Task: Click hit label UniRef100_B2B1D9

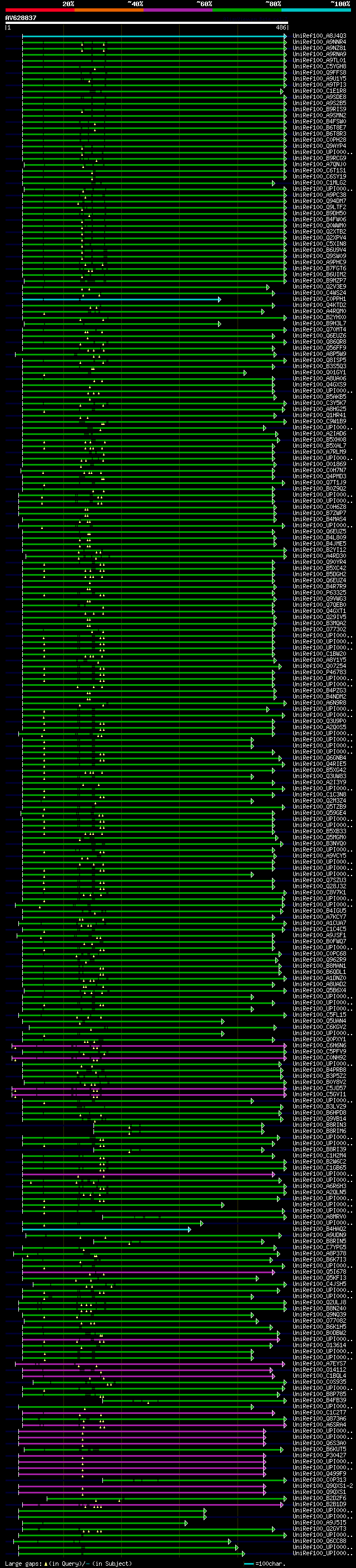Action: click(319, 1505)
